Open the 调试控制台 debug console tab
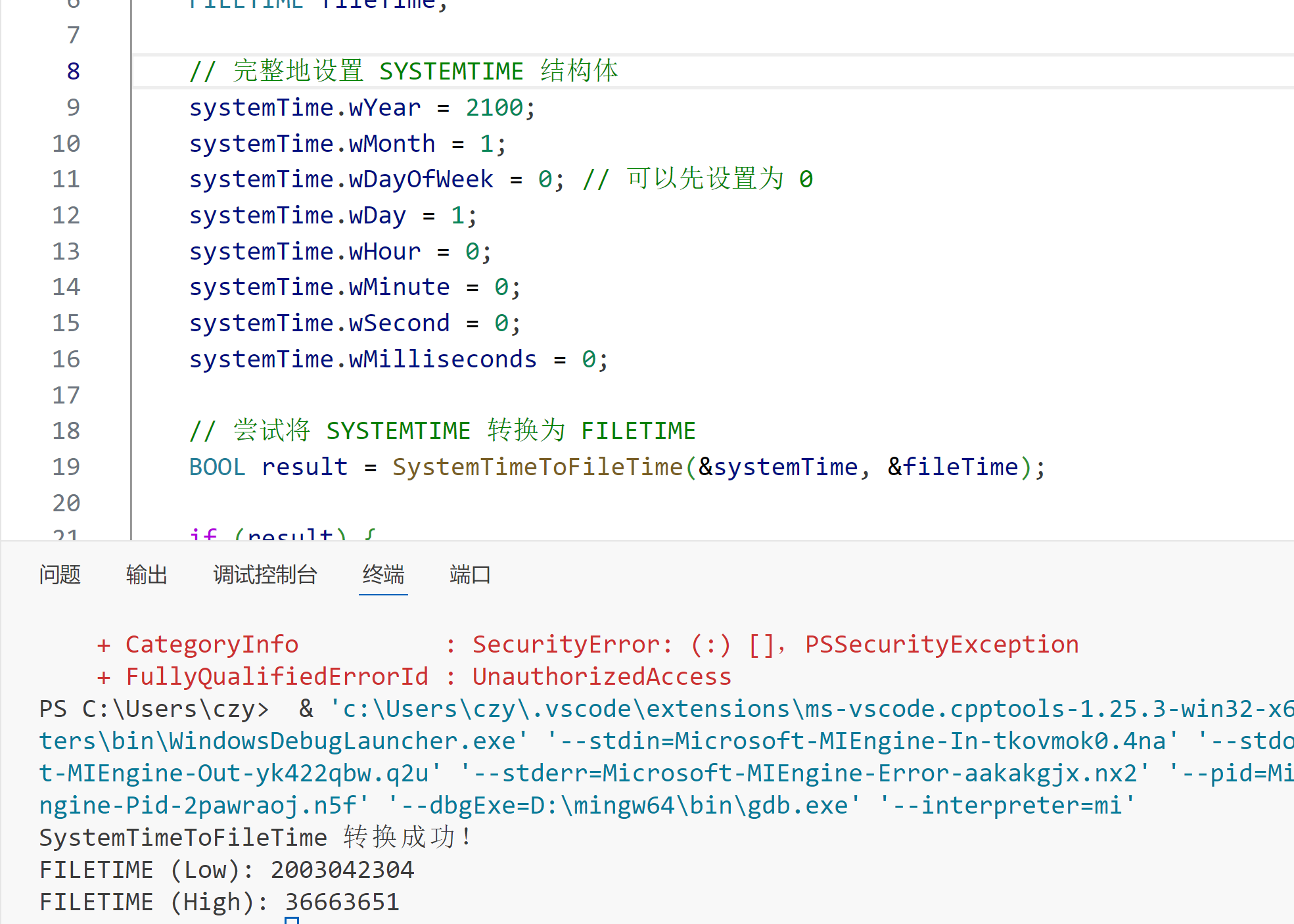Image resolution: width=1294 pixels, height=924 pixels. coord(266,575)
